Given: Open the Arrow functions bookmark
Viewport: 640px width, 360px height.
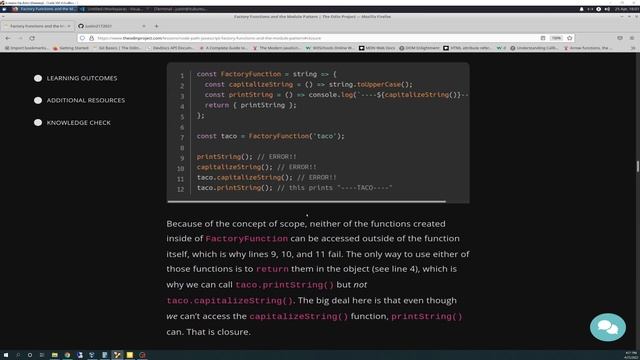Looking at the screenshot, I should tap(587, 48).
